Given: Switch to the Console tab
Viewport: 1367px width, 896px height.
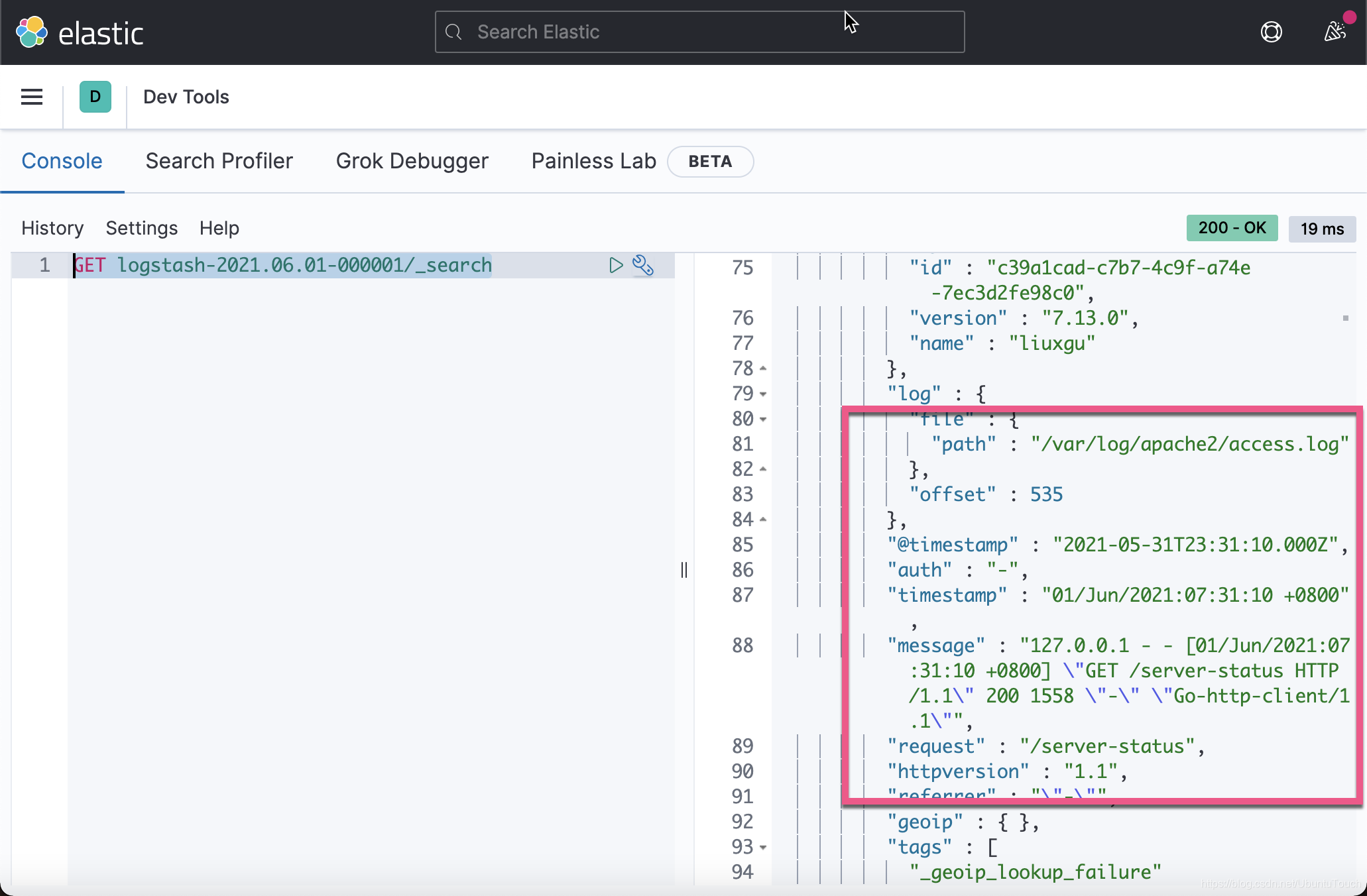Looking at the screenshot, I should click(x=62, y=161).
